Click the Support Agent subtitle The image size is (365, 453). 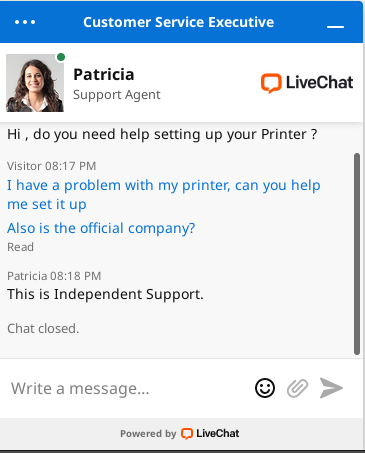pos(117,95)
